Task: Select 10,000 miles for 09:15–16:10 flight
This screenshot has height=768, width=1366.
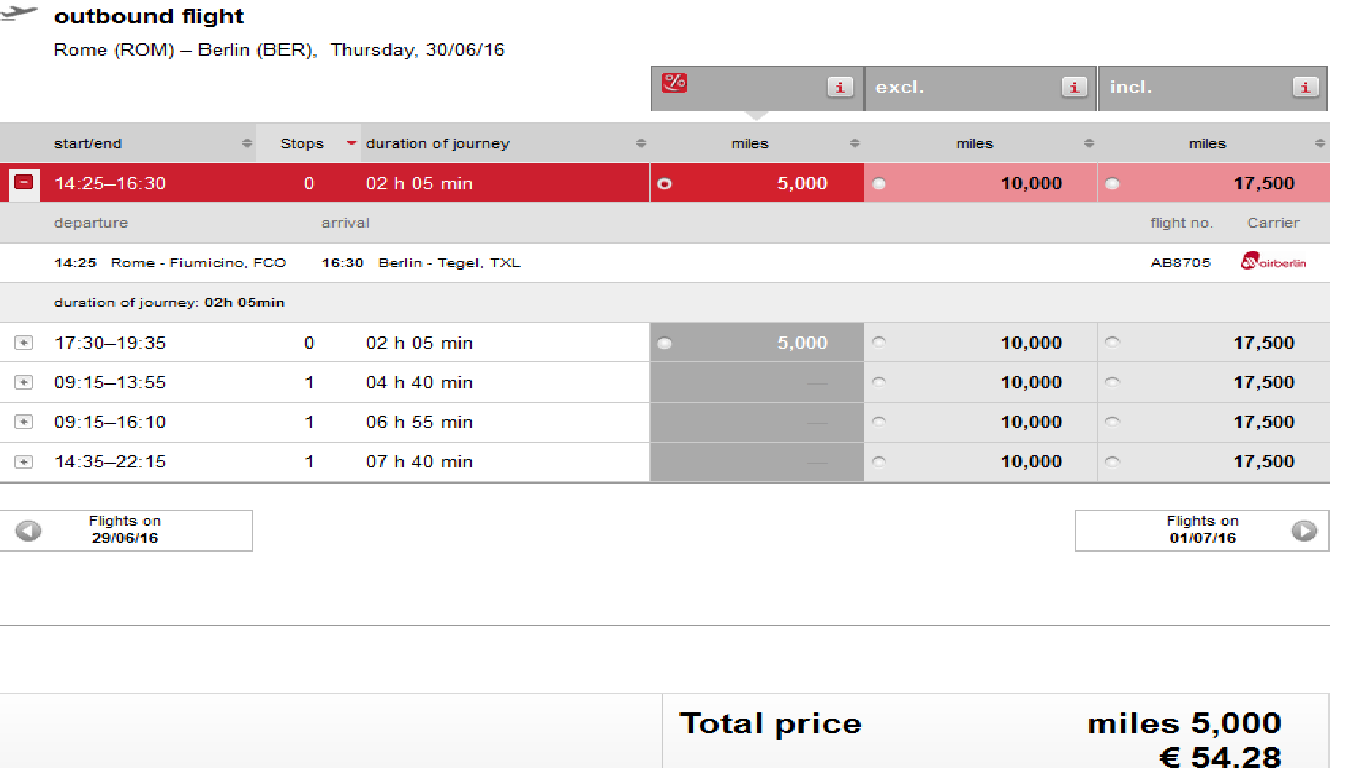Action: click(x=879, y=422)
